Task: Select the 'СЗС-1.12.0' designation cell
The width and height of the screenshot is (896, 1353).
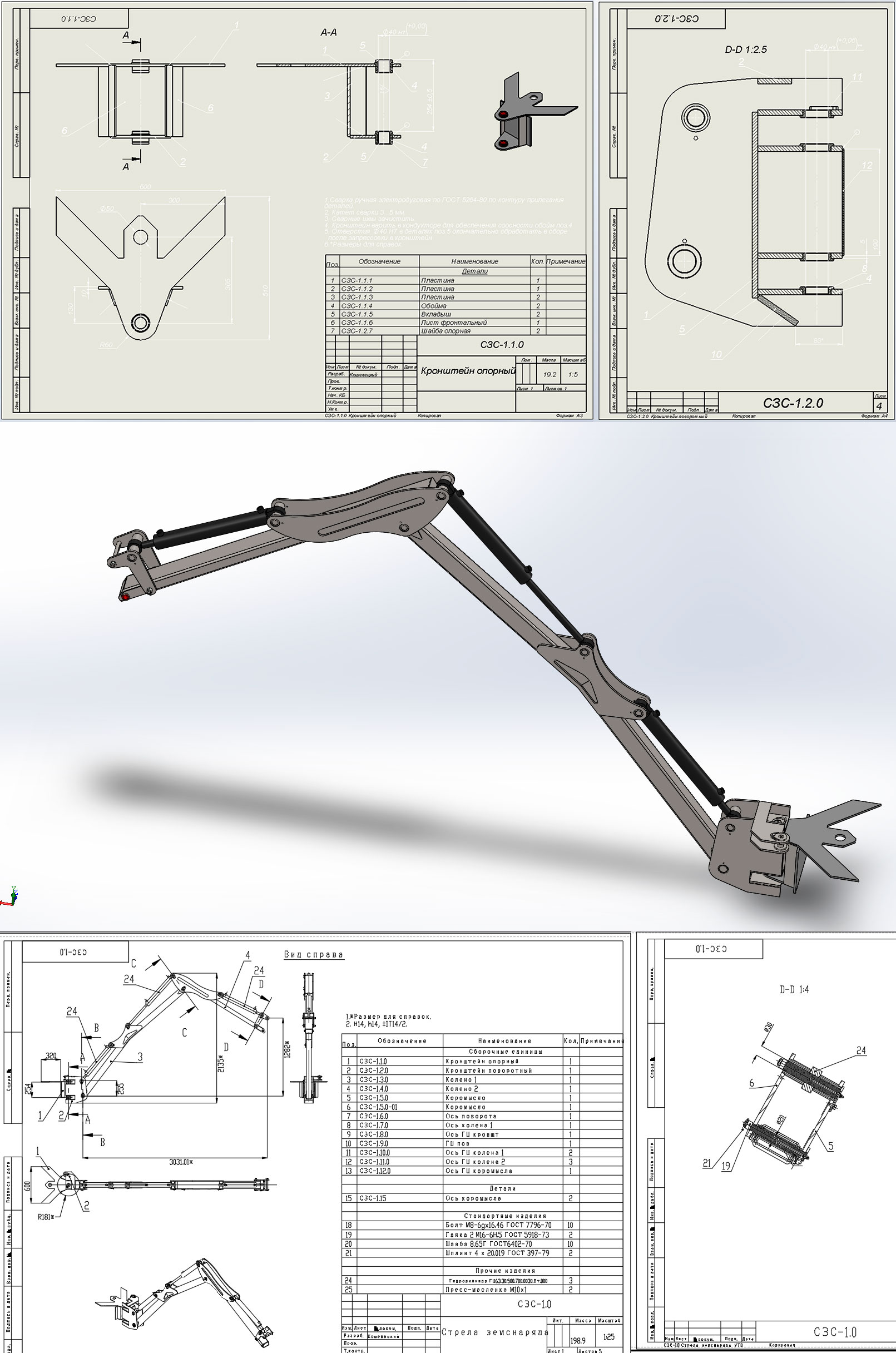Action: (400, 1171)
